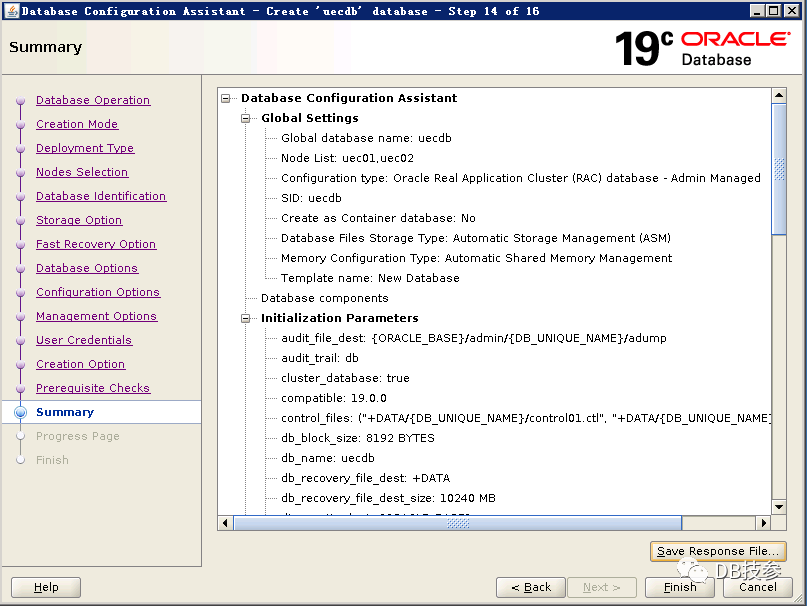Jump to Deployment Type step

click(x=85, y=148)
